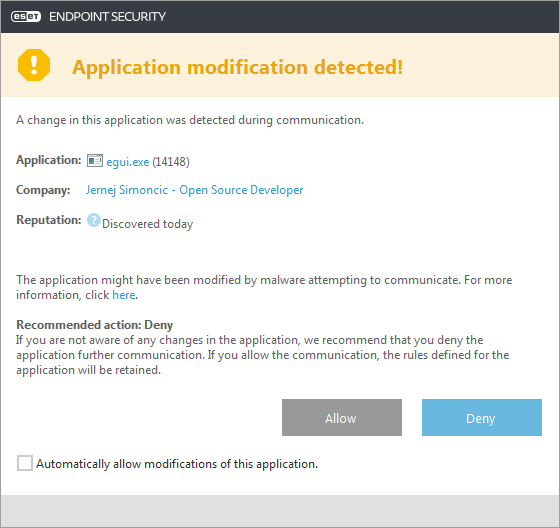Click the egui.exe application file icon

tap(95, 161)
